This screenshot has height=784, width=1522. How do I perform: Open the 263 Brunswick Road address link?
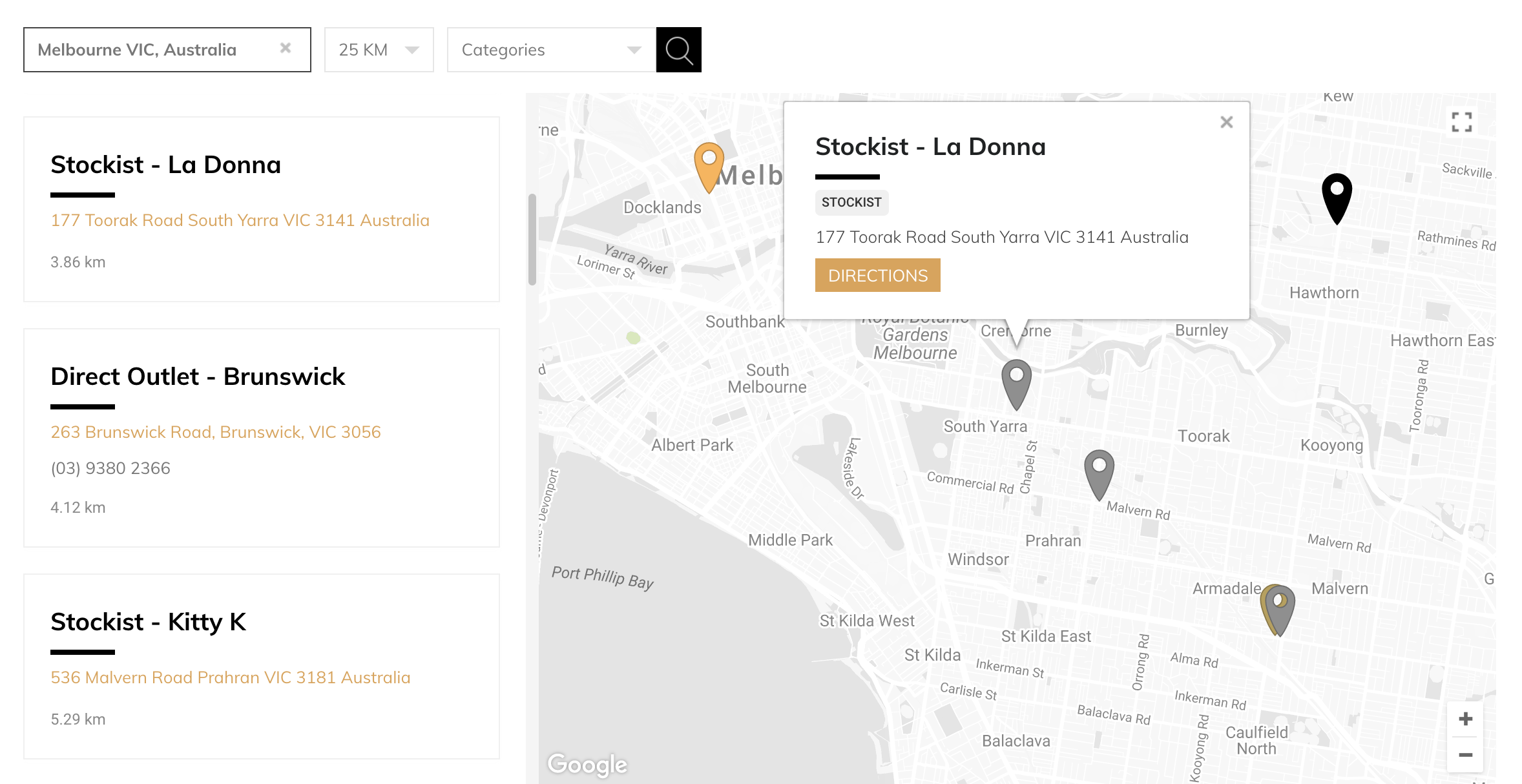tap(216, 431)
